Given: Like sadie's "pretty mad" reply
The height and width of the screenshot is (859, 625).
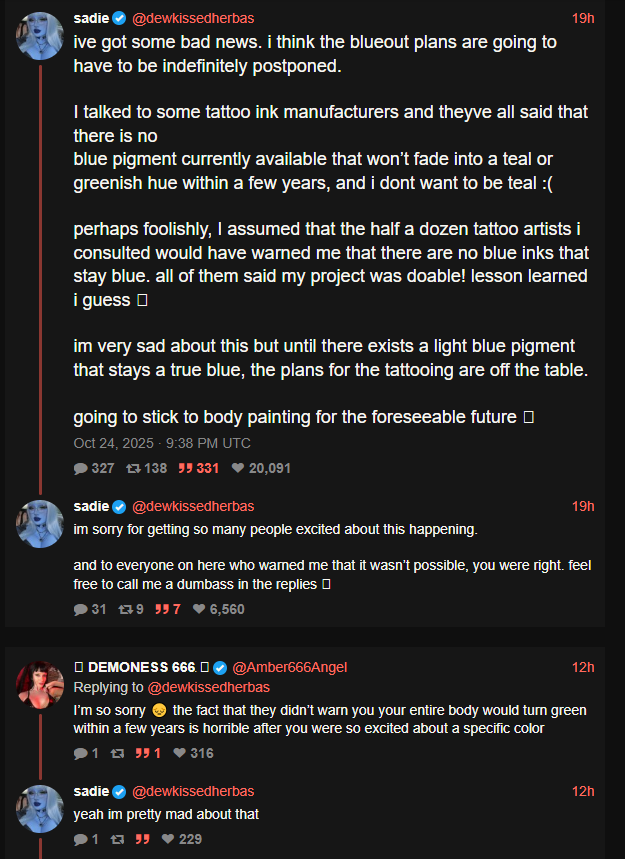Looking at the screenshot, I should 168,839.
